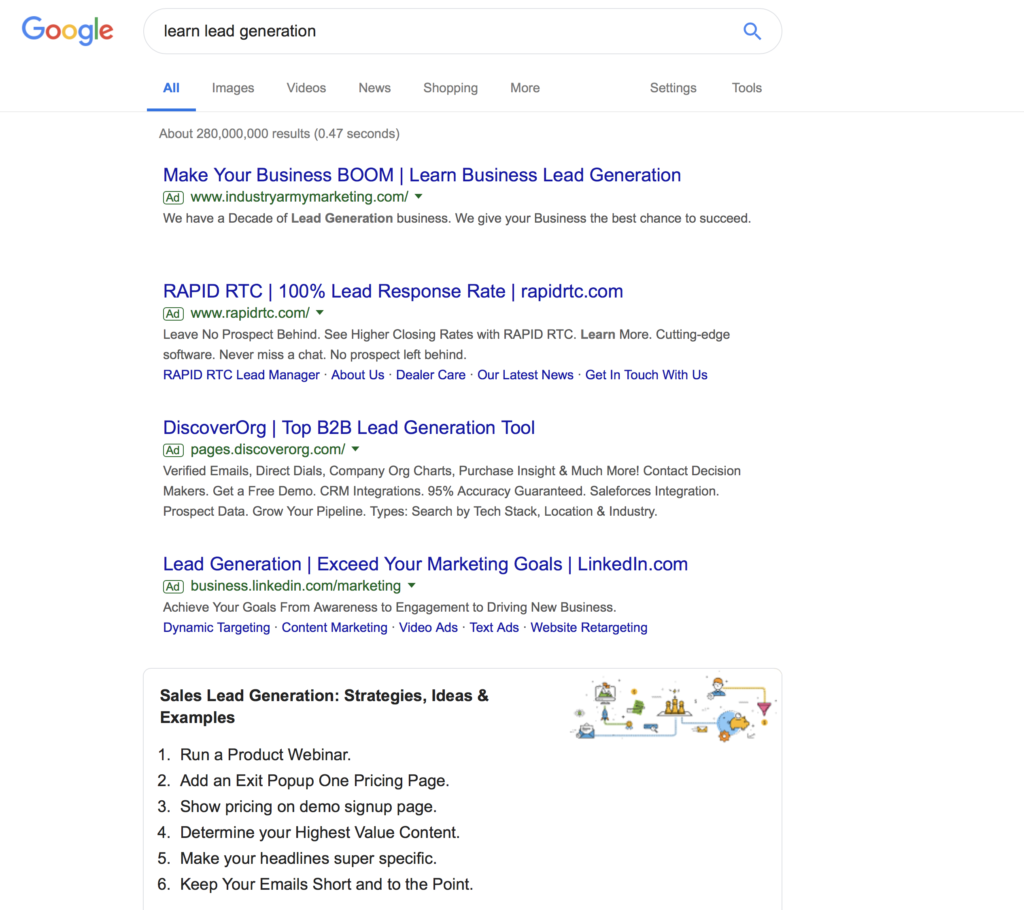Click 'Add an Exit Popup One Pricing Page.'
Viewport: 1024px width, 910px height.
[x=315, y=781]
